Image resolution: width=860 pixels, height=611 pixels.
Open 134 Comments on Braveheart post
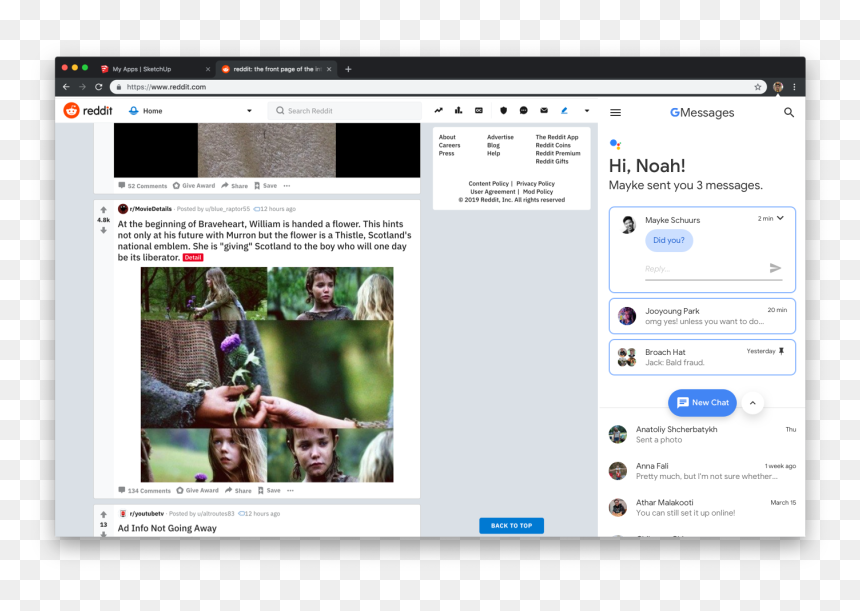click(145, 490)
